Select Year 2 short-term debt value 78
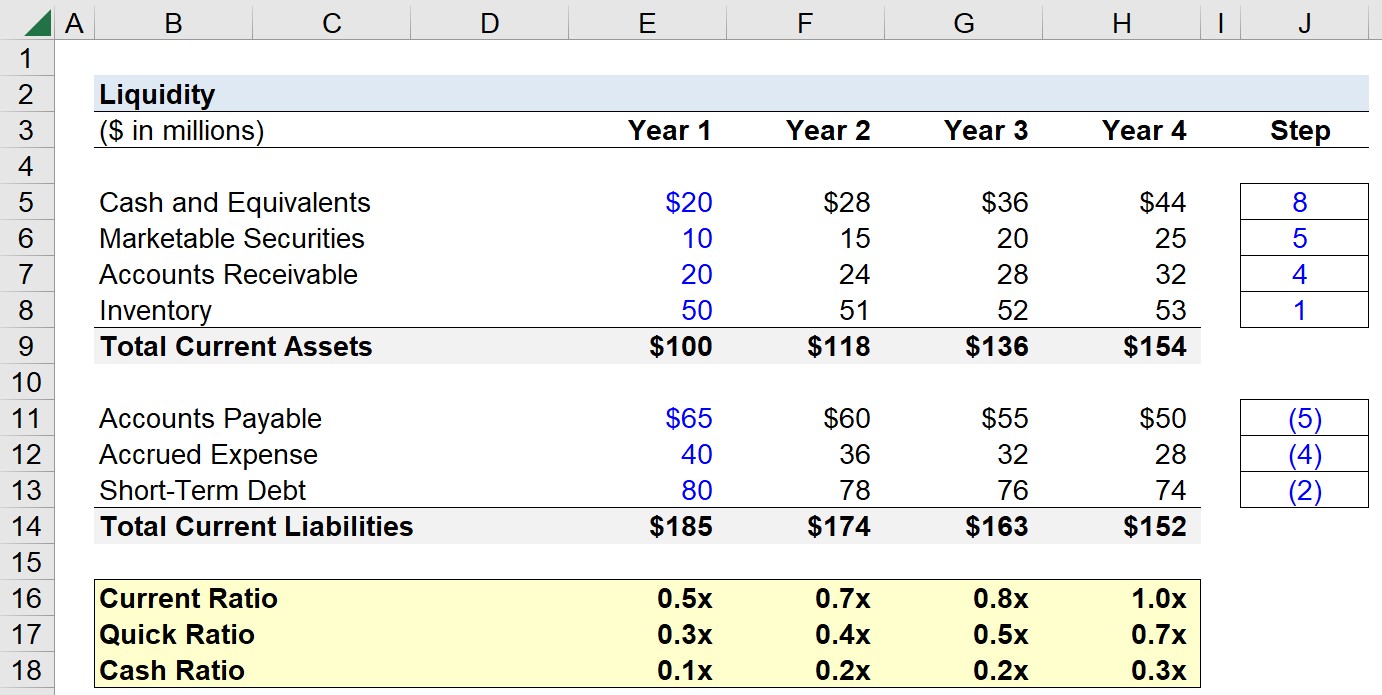1382x695 pixels. [855, 491]
